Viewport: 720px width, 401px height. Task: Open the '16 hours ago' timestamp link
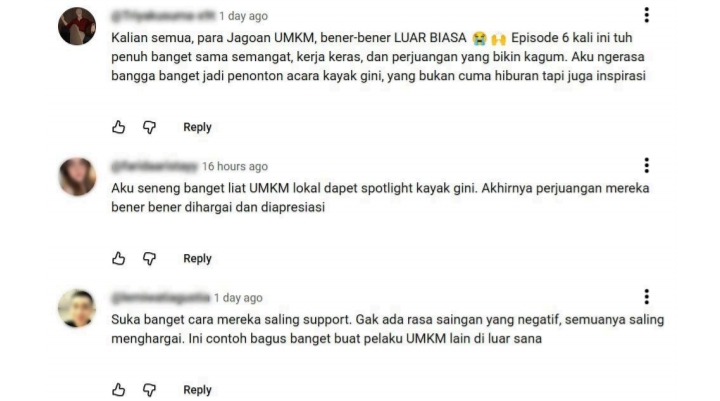pyautogui.click(x=235, y=166)
